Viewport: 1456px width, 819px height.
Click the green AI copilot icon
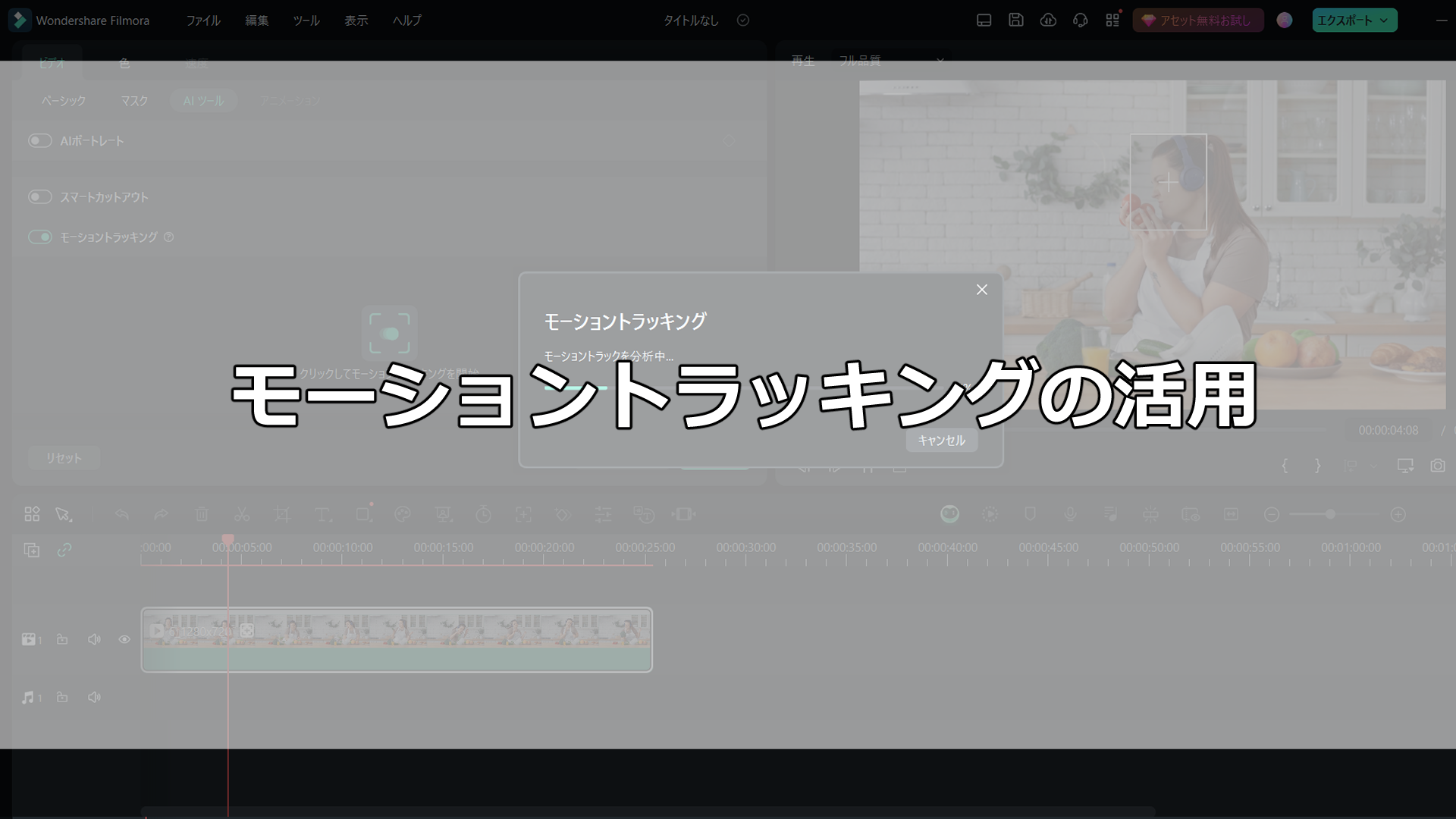tap(949, 514)
